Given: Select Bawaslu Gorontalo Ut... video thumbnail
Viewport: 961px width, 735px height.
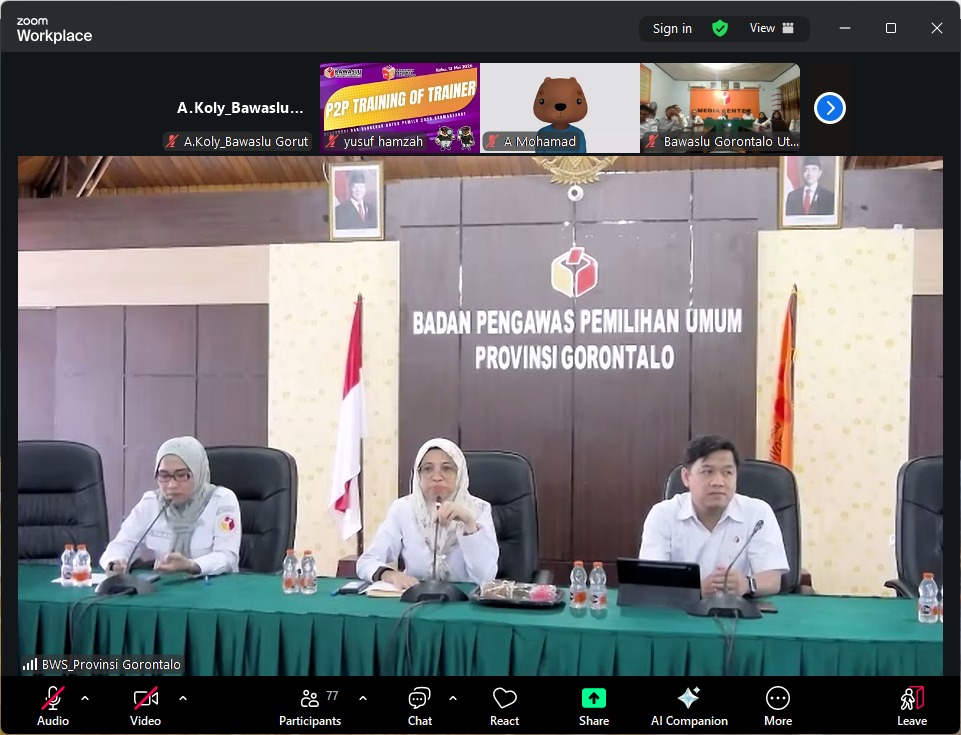Looking at the screenshot, I should pyautogui.click(x=720, y=108).
